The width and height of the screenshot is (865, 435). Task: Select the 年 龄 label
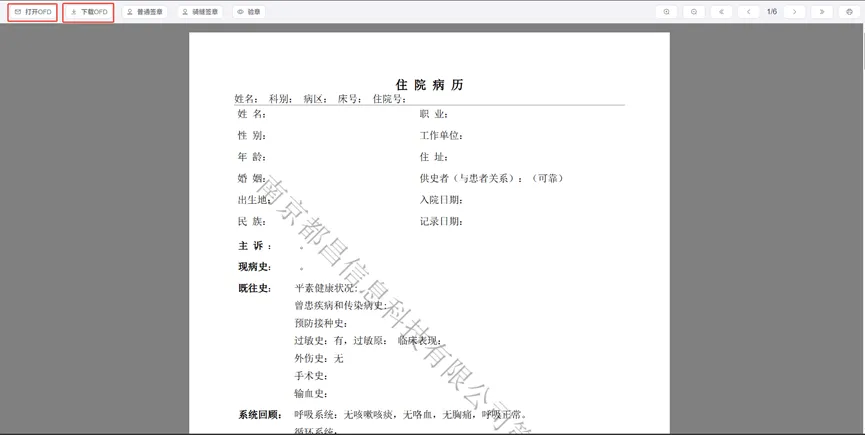(252, 157)
